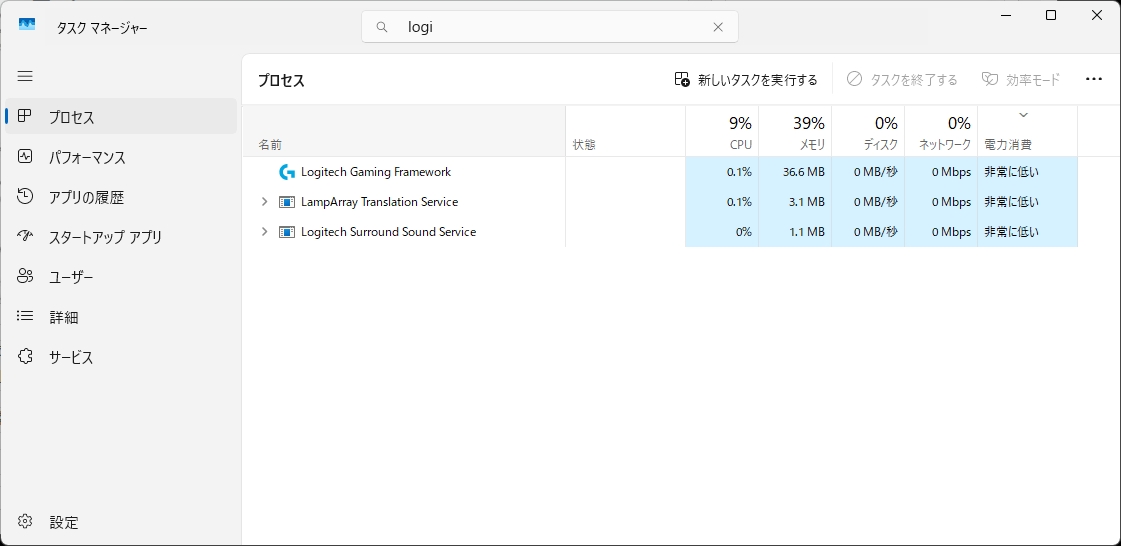Screen dimensions: 1121x546
Task: Expand LampArray Translation Service group
Action: pyautogui.click(x=264, y=202)
